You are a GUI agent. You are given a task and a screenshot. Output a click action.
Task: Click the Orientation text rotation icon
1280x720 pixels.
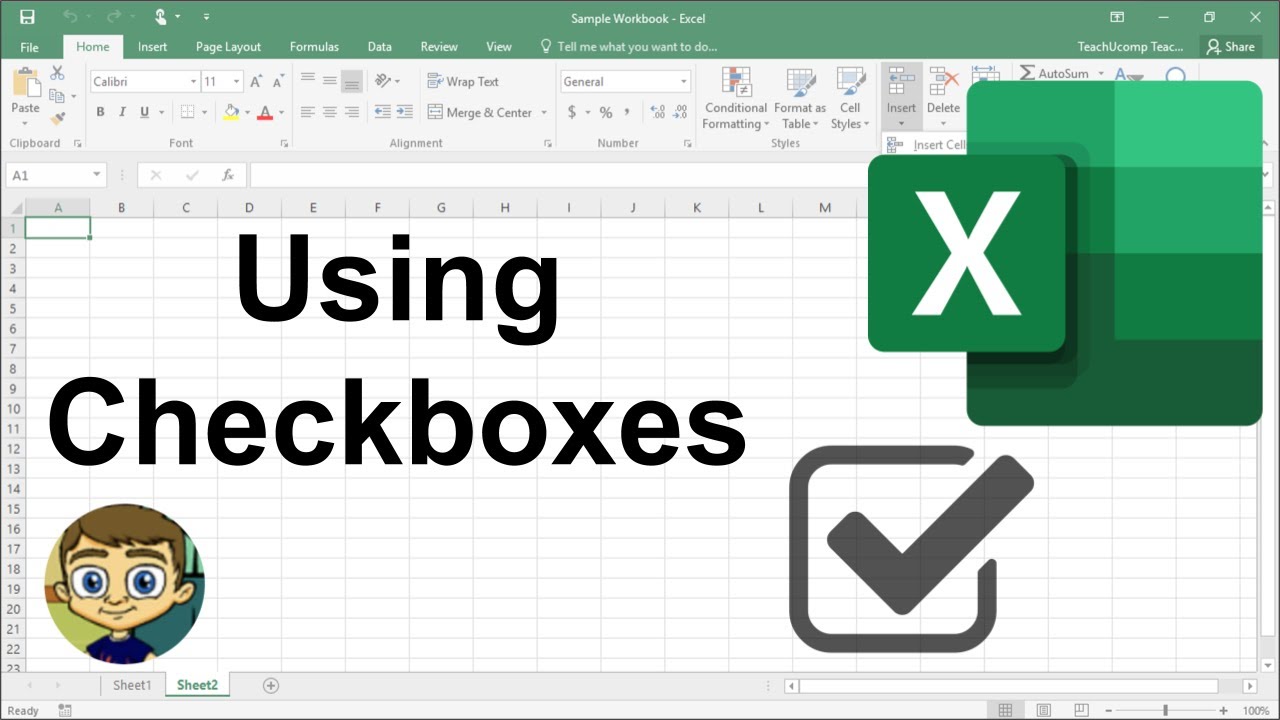tap(383, 81)
